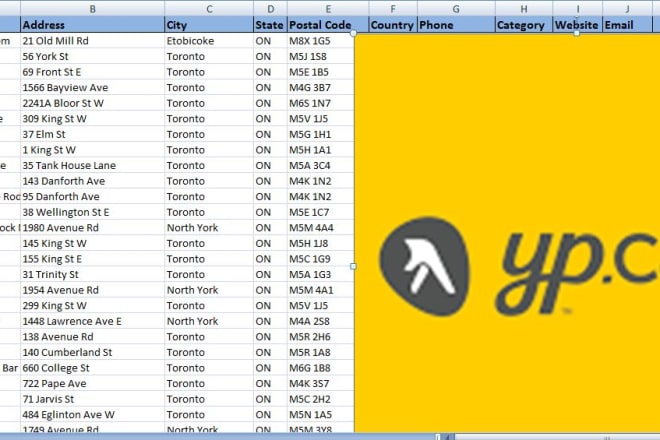Click the Country header cell

393,25
